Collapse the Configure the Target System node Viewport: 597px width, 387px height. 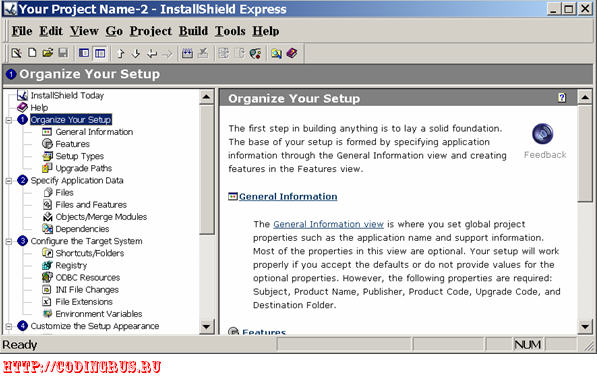(x=9, y=241)
